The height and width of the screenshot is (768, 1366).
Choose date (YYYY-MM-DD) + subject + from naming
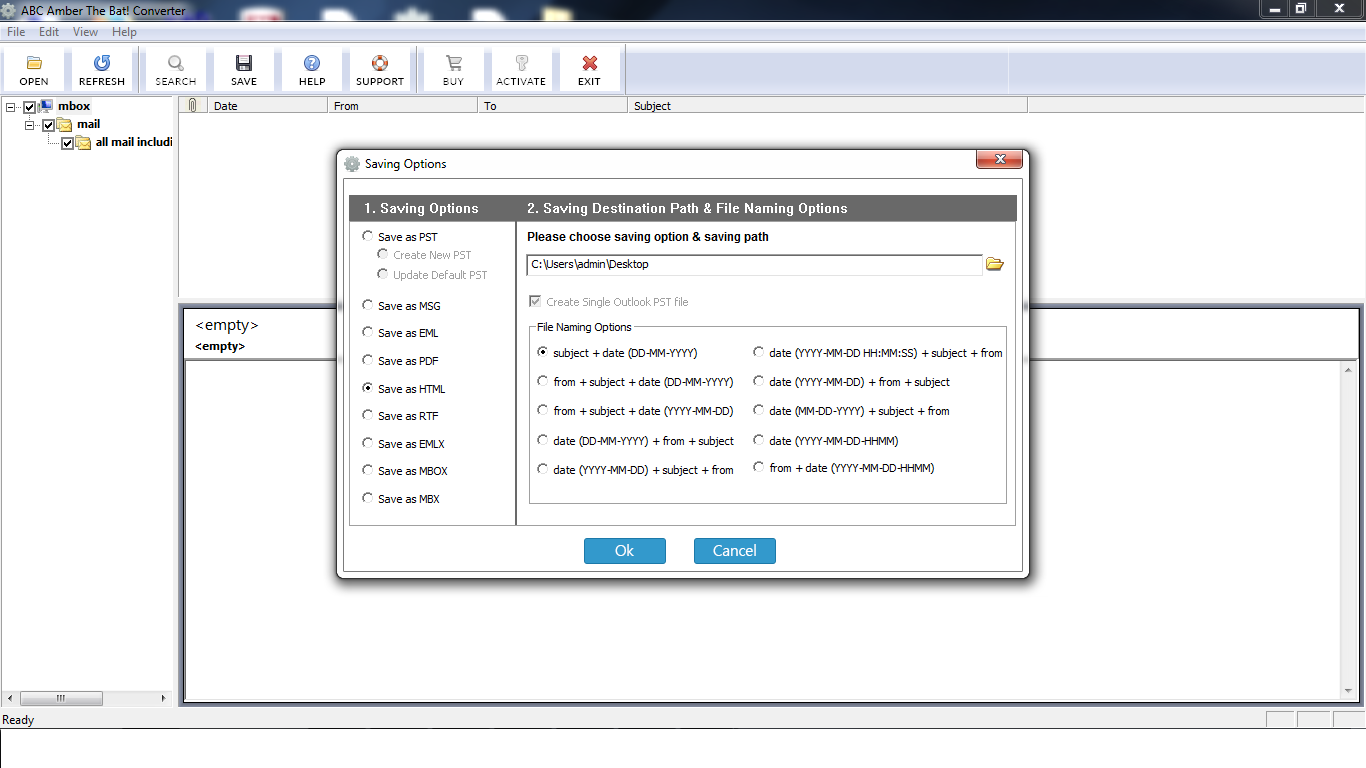click(635, 470)
